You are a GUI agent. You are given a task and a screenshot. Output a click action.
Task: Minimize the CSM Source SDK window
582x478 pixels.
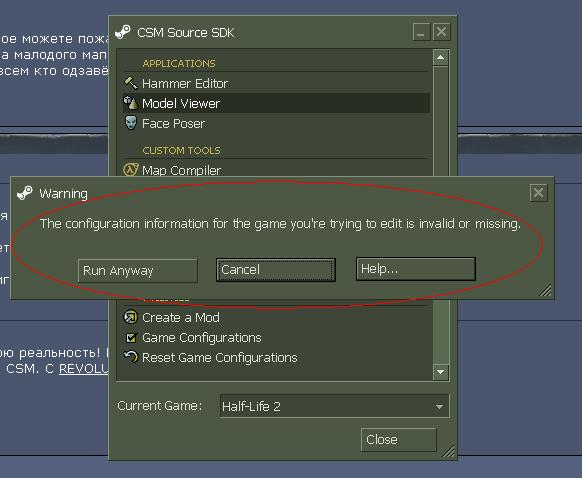[x=421, y=32]
